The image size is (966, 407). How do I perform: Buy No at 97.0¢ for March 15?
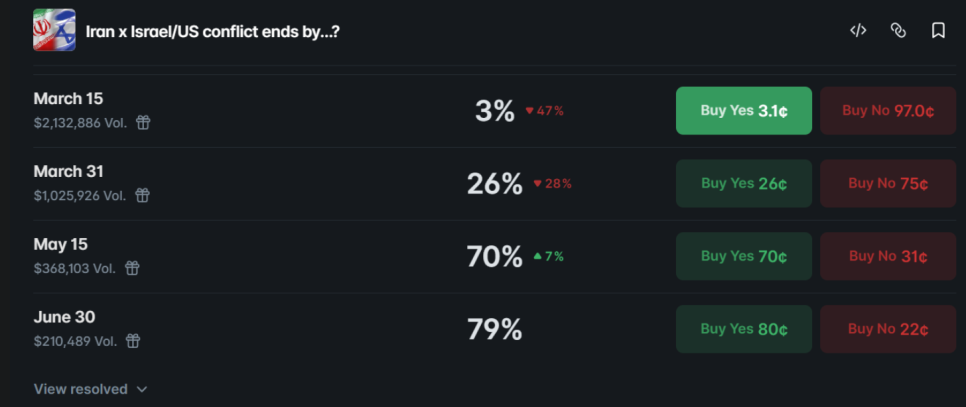888,111
